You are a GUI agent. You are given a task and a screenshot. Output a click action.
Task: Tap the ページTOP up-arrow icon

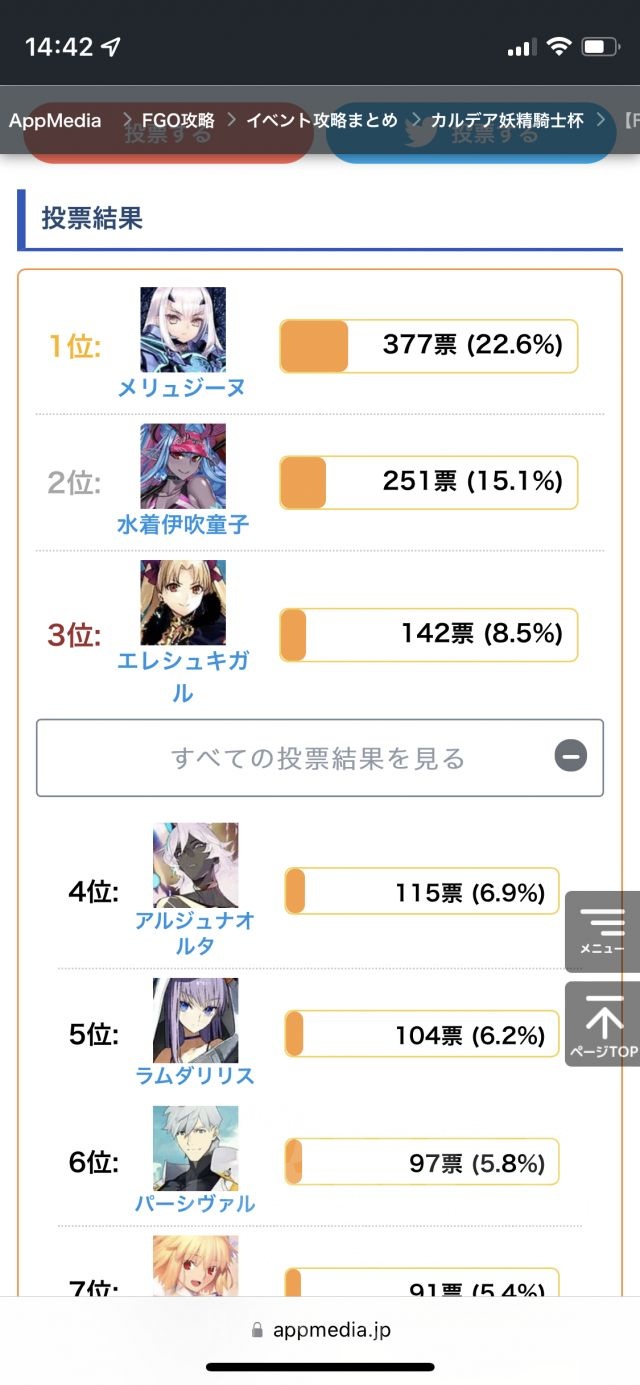[602, 1023]
